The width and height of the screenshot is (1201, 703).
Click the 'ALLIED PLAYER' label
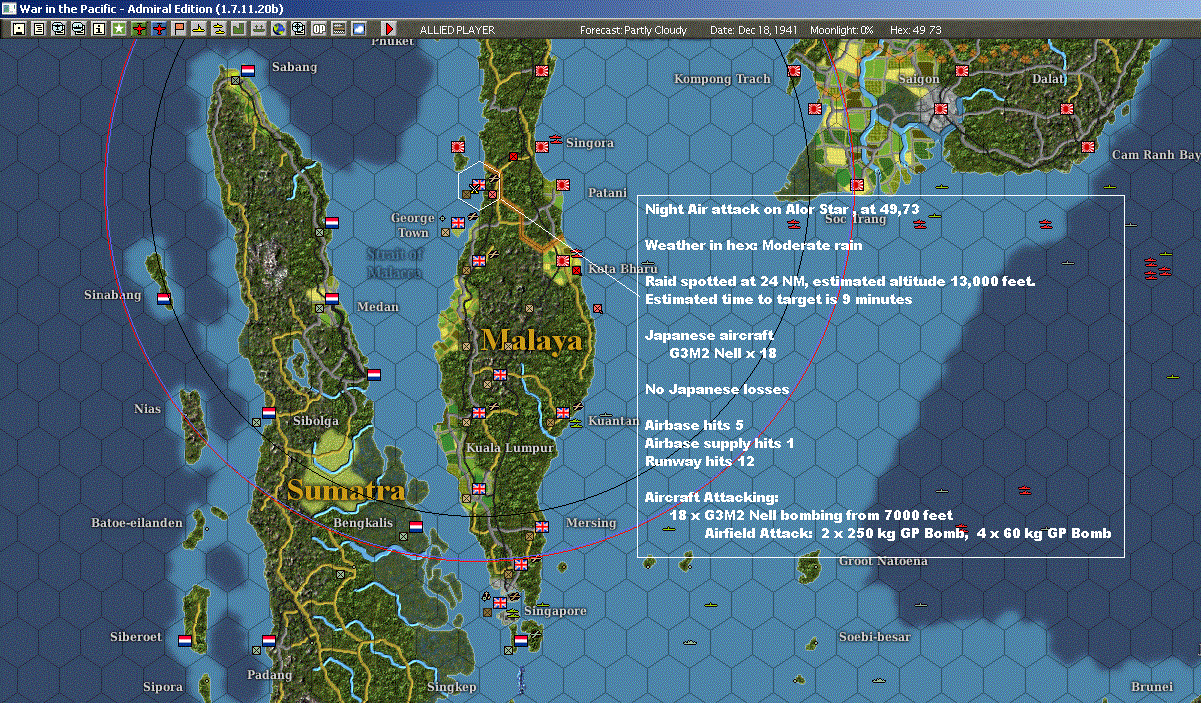[457, 30]
